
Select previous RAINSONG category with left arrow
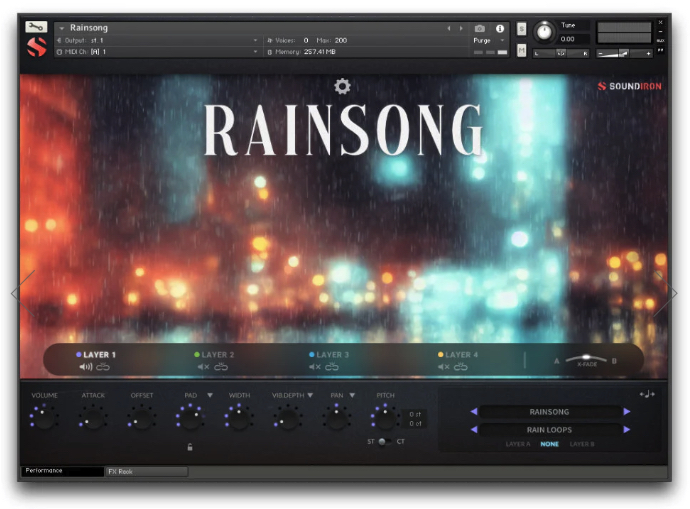click(x=474, y=412)
